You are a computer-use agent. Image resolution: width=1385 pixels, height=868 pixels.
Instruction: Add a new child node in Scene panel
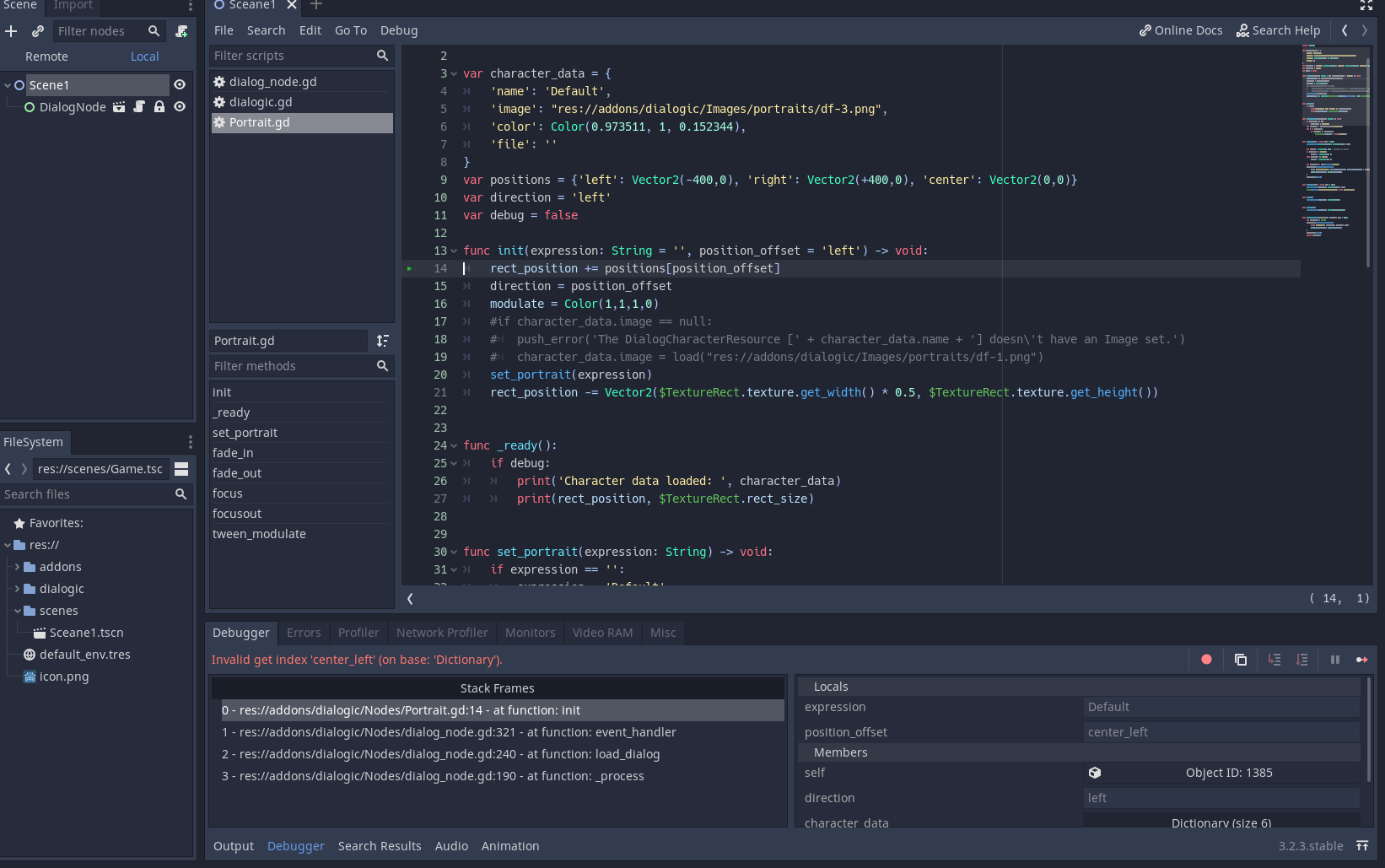[11, 31]
